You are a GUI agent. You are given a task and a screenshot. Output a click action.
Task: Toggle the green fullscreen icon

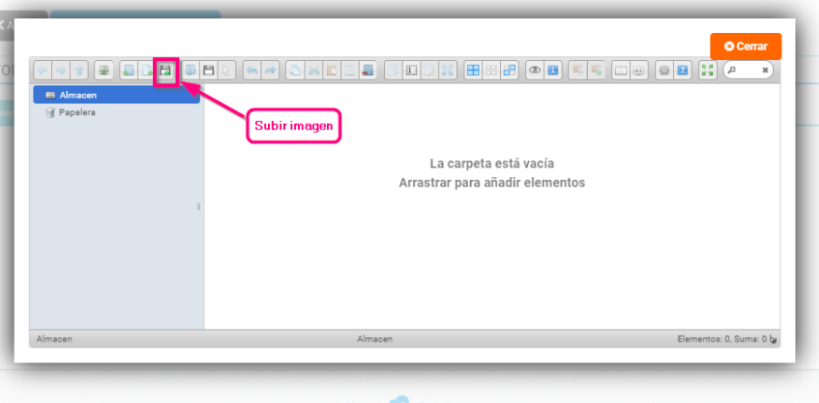pos(708,70)
